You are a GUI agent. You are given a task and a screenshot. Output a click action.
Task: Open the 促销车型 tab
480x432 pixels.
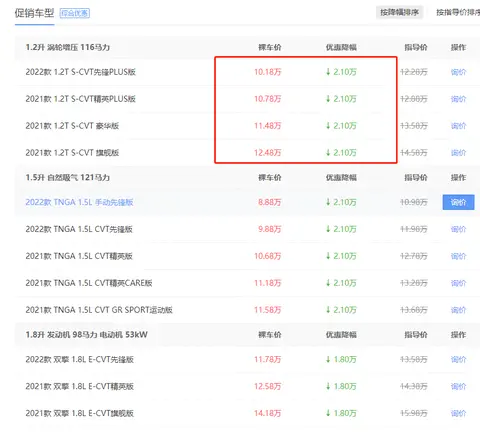pyautogui.click(x=34, y=13)
